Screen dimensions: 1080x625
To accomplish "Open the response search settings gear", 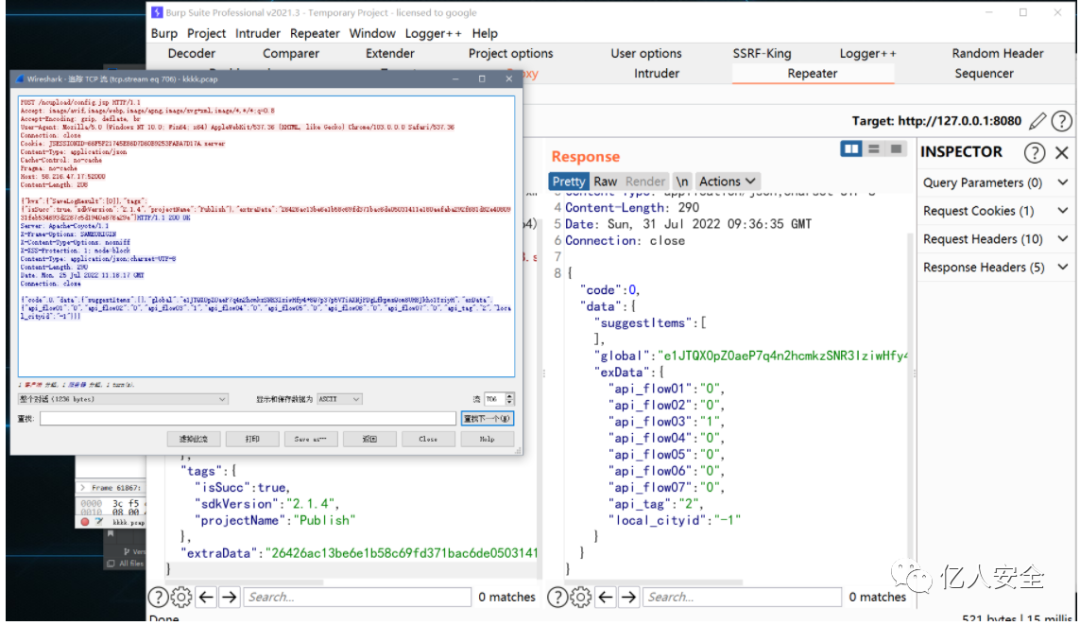I will [x=581, y=597].
